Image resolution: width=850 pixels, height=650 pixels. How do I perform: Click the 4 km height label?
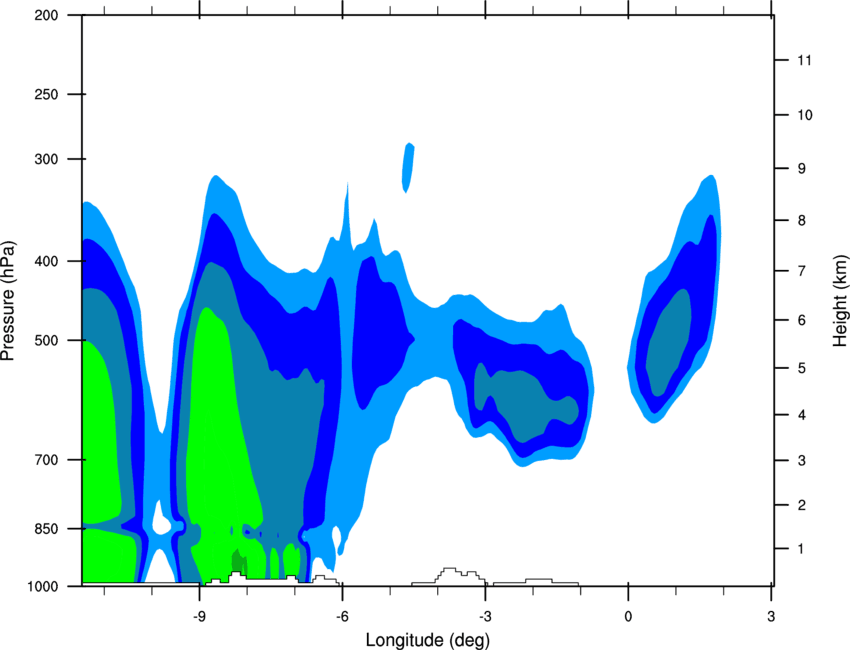[x=802, y=415]
